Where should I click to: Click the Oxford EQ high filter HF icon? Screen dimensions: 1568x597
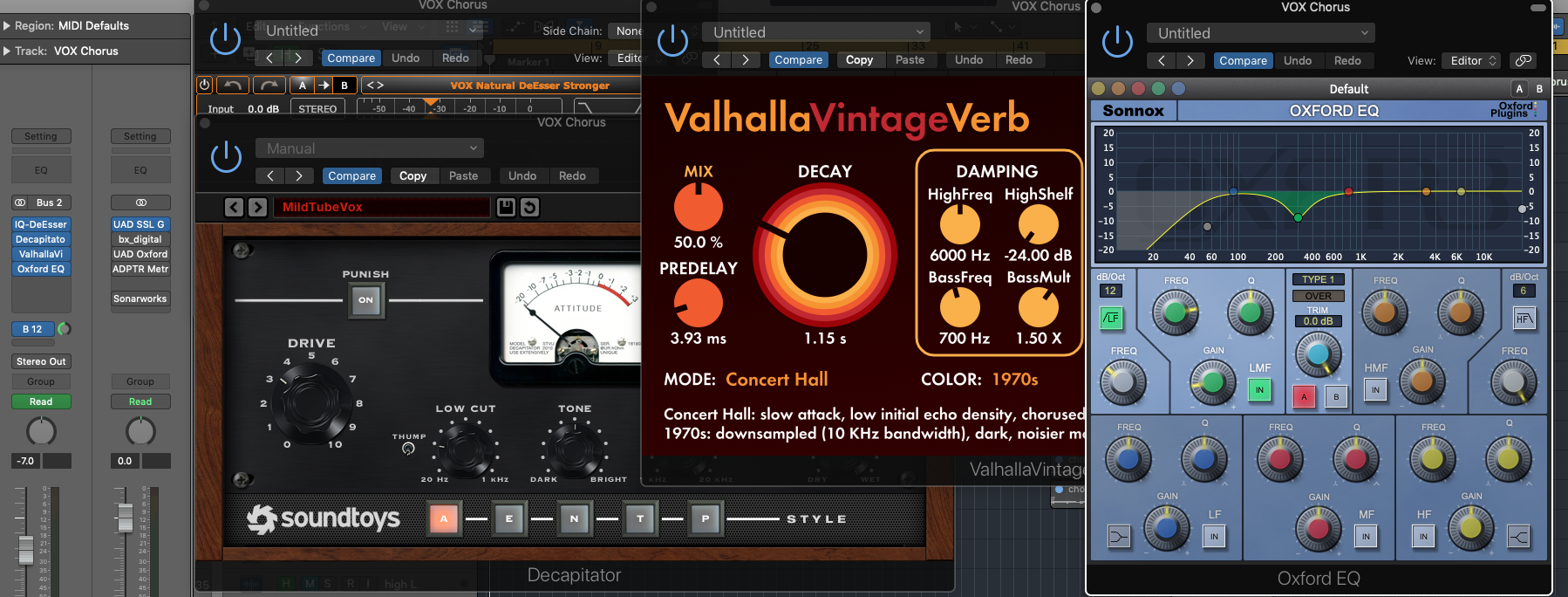[1524, 319]
